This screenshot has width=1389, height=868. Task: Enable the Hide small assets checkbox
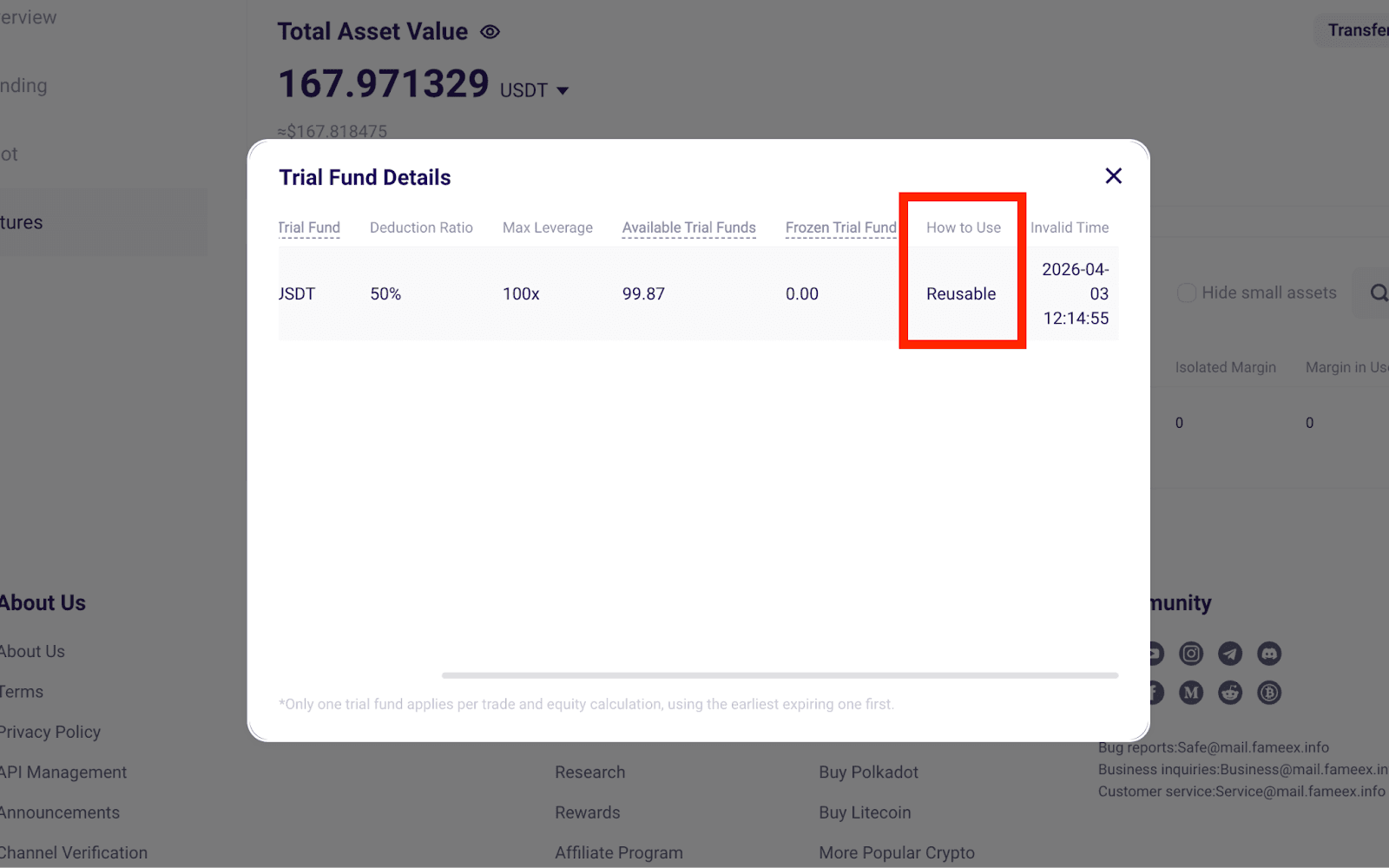click(x=1186, y=293)
